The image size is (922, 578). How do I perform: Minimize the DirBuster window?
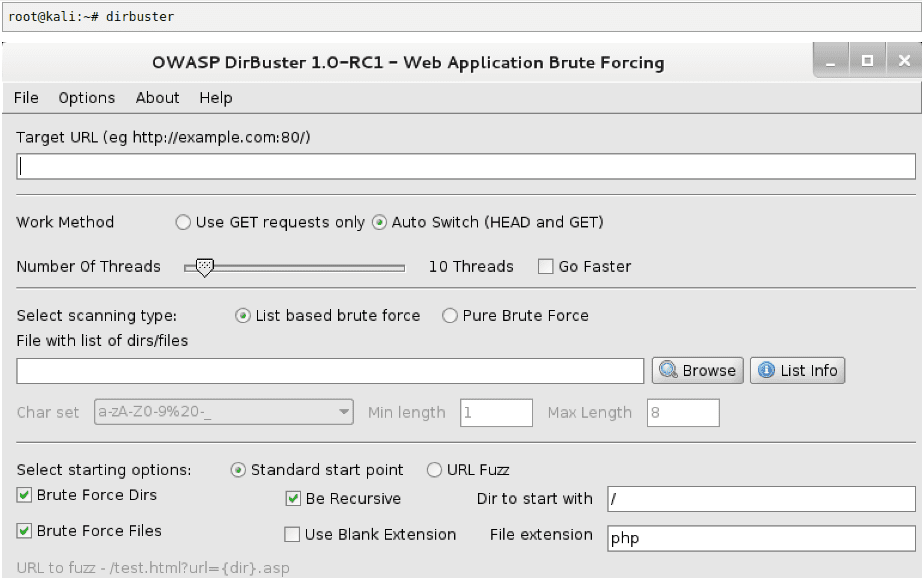click(x=831, y=61)
